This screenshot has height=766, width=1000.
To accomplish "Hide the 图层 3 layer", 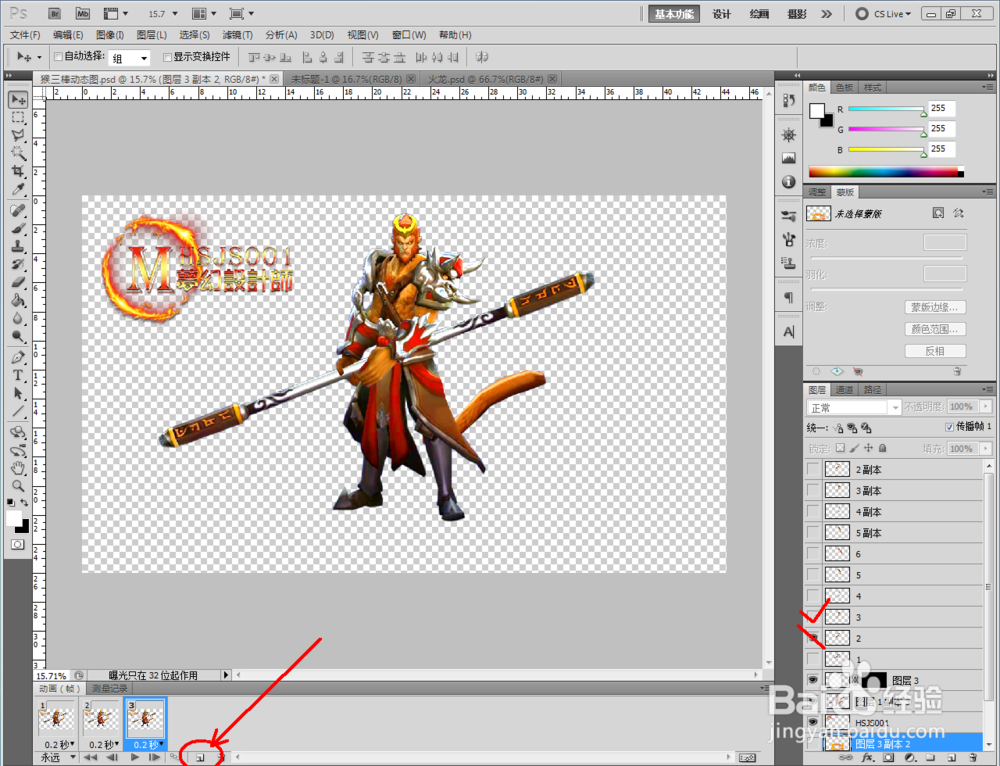I will point(812,680).
